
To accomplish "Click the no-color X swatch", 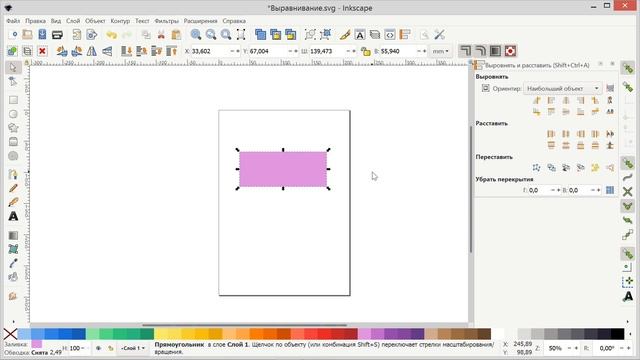I will point(10,334).
